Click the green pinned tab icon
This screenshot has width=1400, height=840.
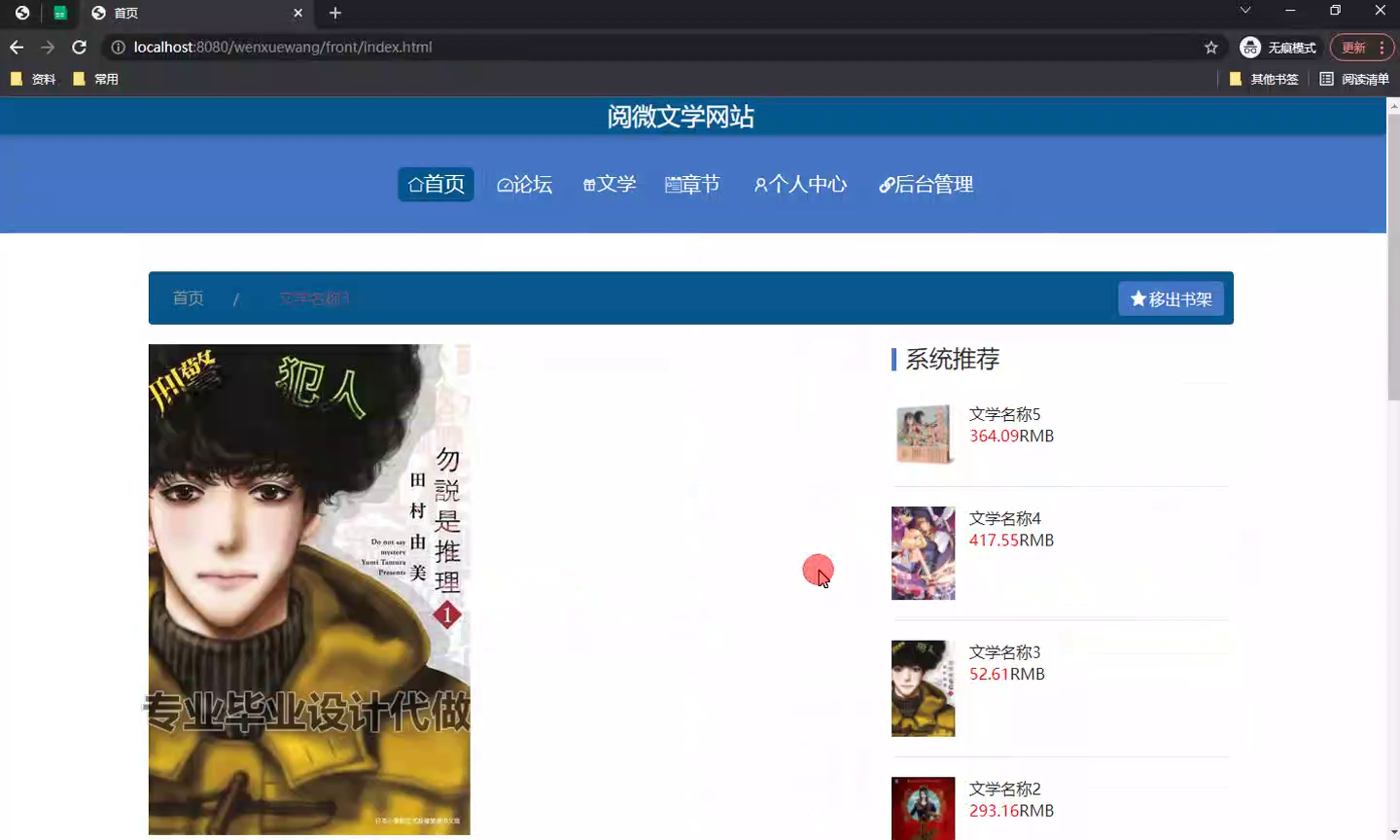(60, 13)
